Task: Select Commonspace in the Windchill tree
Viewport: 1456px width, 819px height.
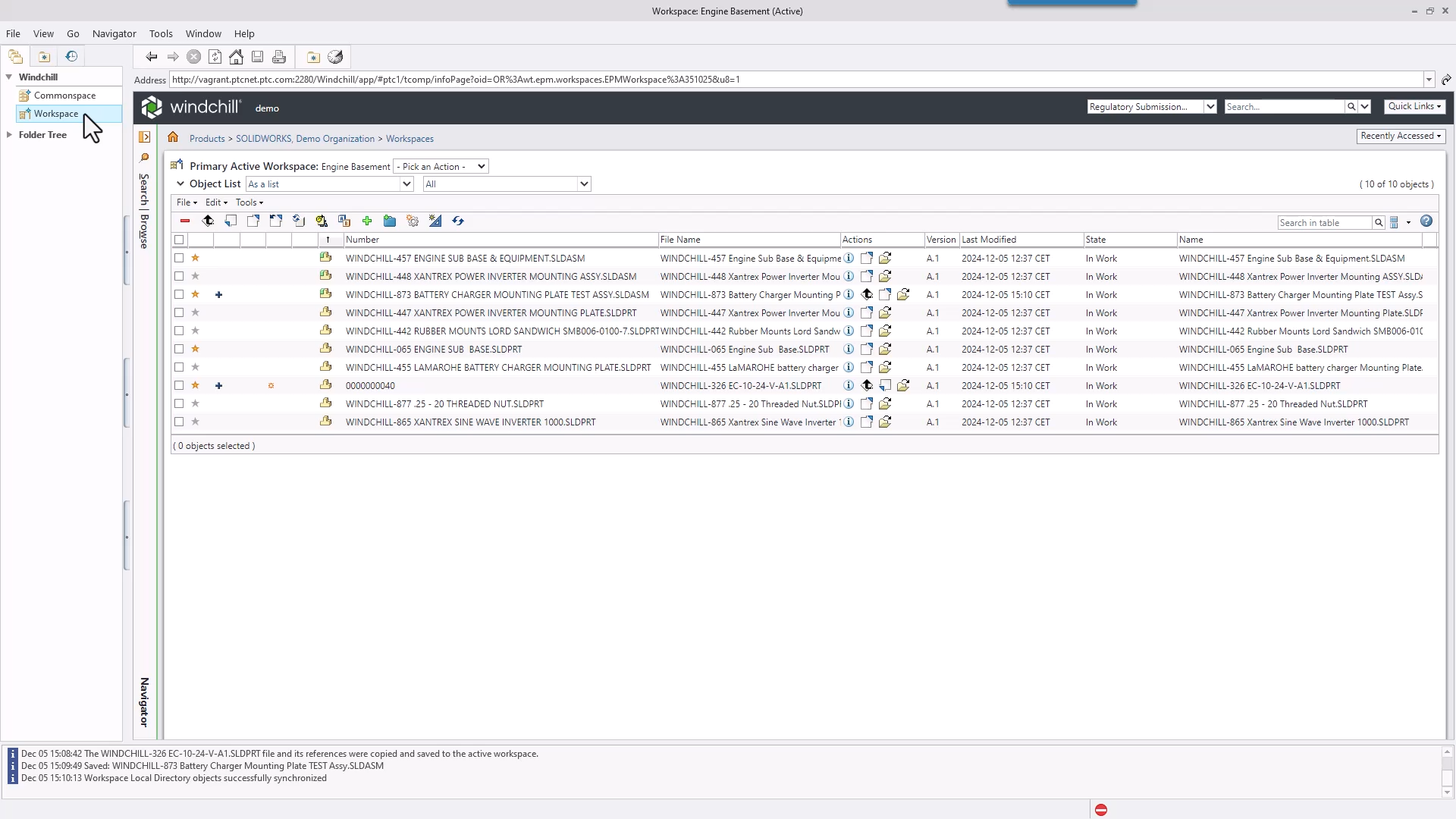Action: click(64, 96)
